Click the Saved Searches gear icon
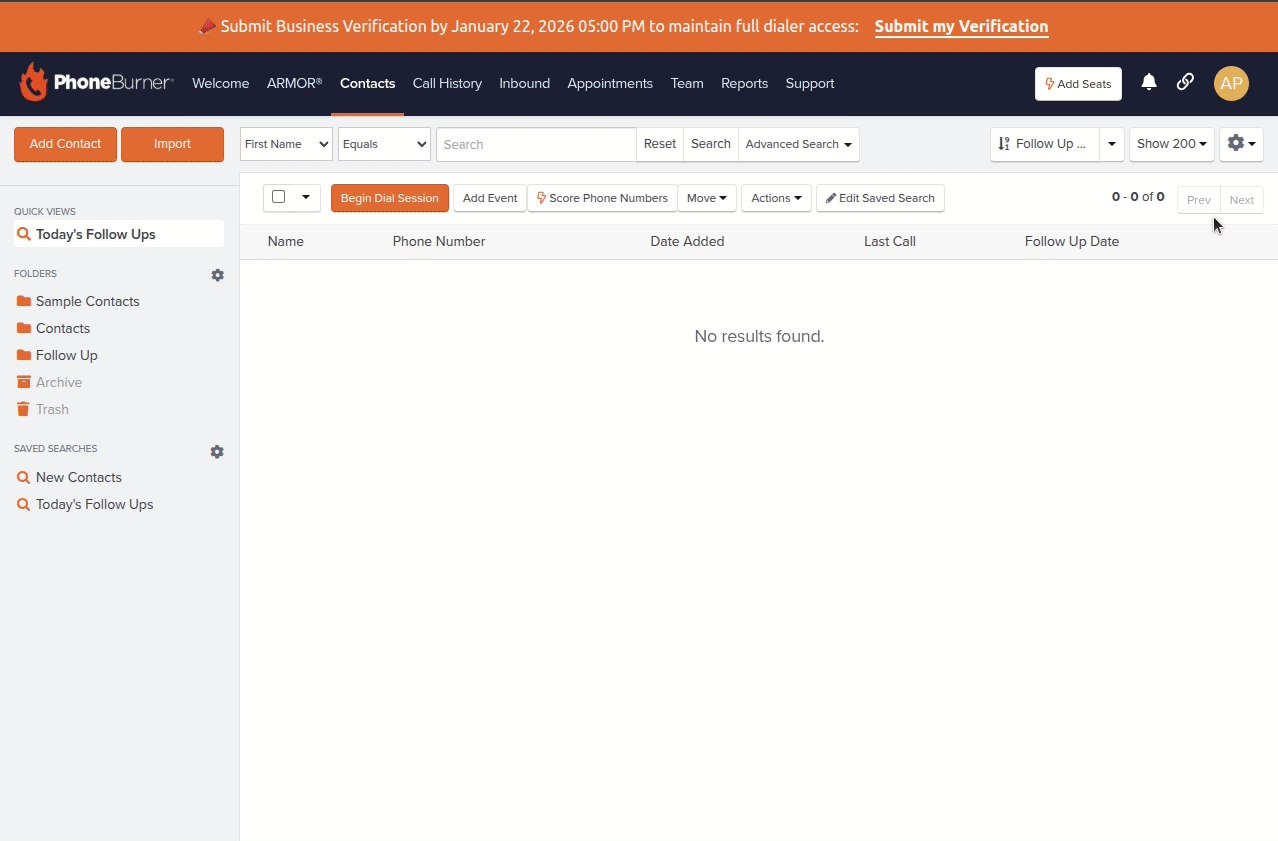 [217, 452]
